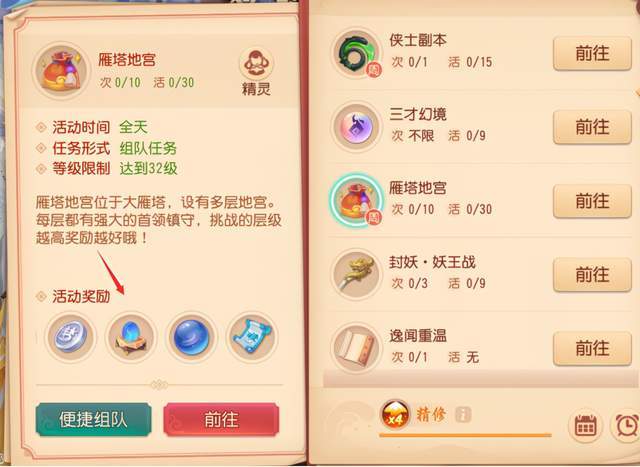Screen dimensions: 640x467
Task: Tap the silver coin reward icon
Action: tap(71, 337)
